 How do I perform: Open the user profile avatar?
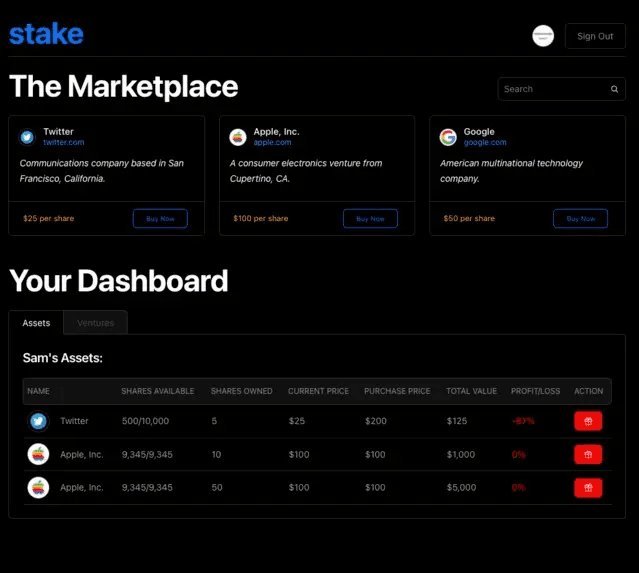pyautogui.click(x=543, y=36)
